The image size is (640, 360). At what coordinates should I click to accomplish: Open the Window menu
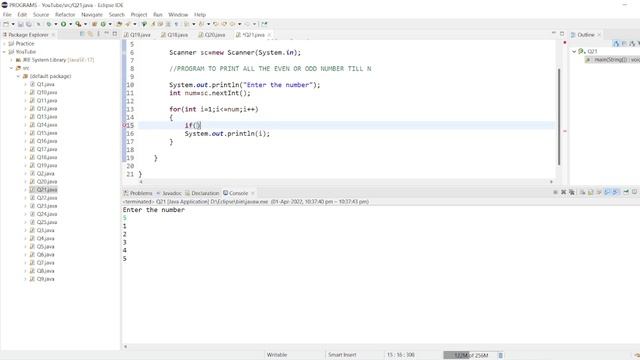[x=178, y=14]
